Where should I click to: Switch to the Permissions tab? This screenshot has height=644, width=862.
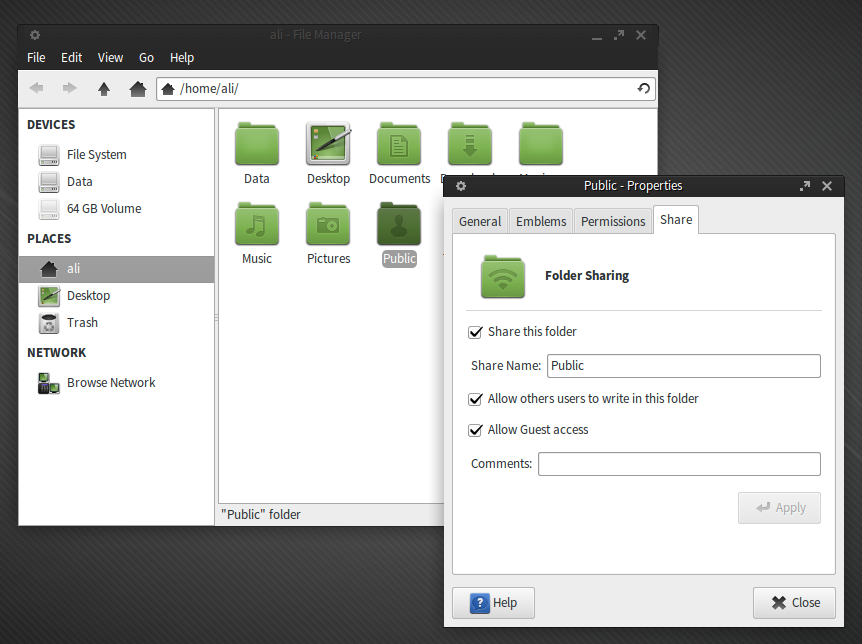click(x=613, y=222)
